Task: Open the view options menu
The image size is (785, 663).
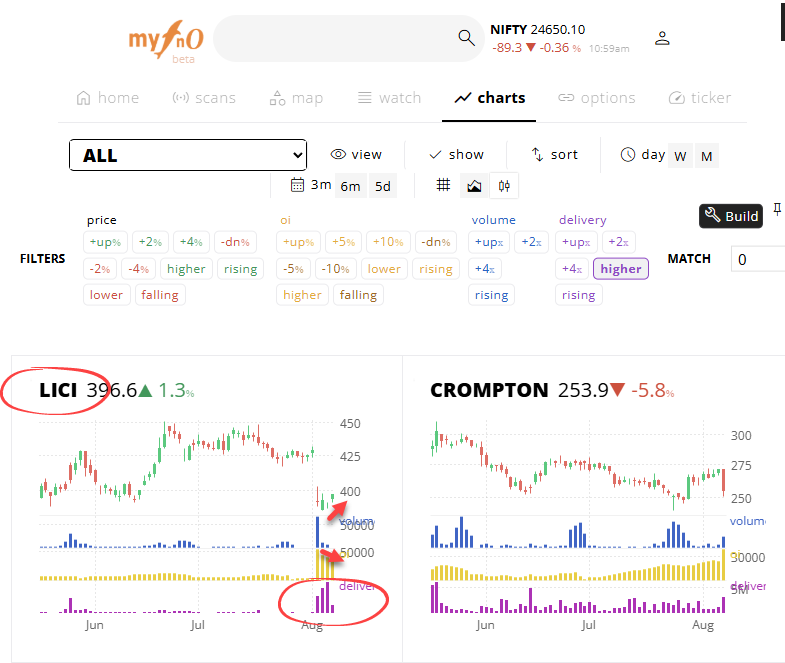Action: (356, 155)
